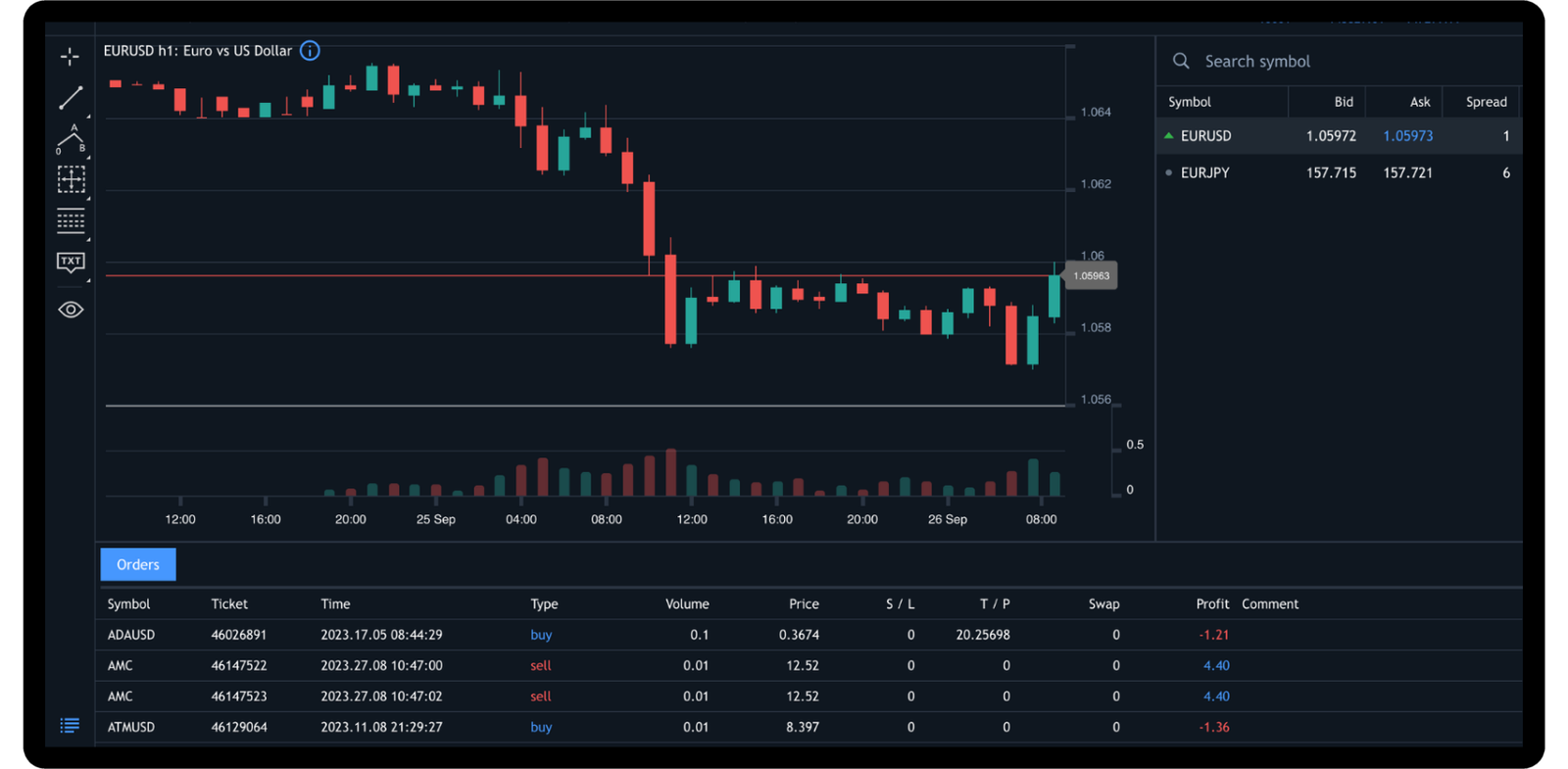
Task: Sort orders by the Ticket column header
Action: pos(229,604)
